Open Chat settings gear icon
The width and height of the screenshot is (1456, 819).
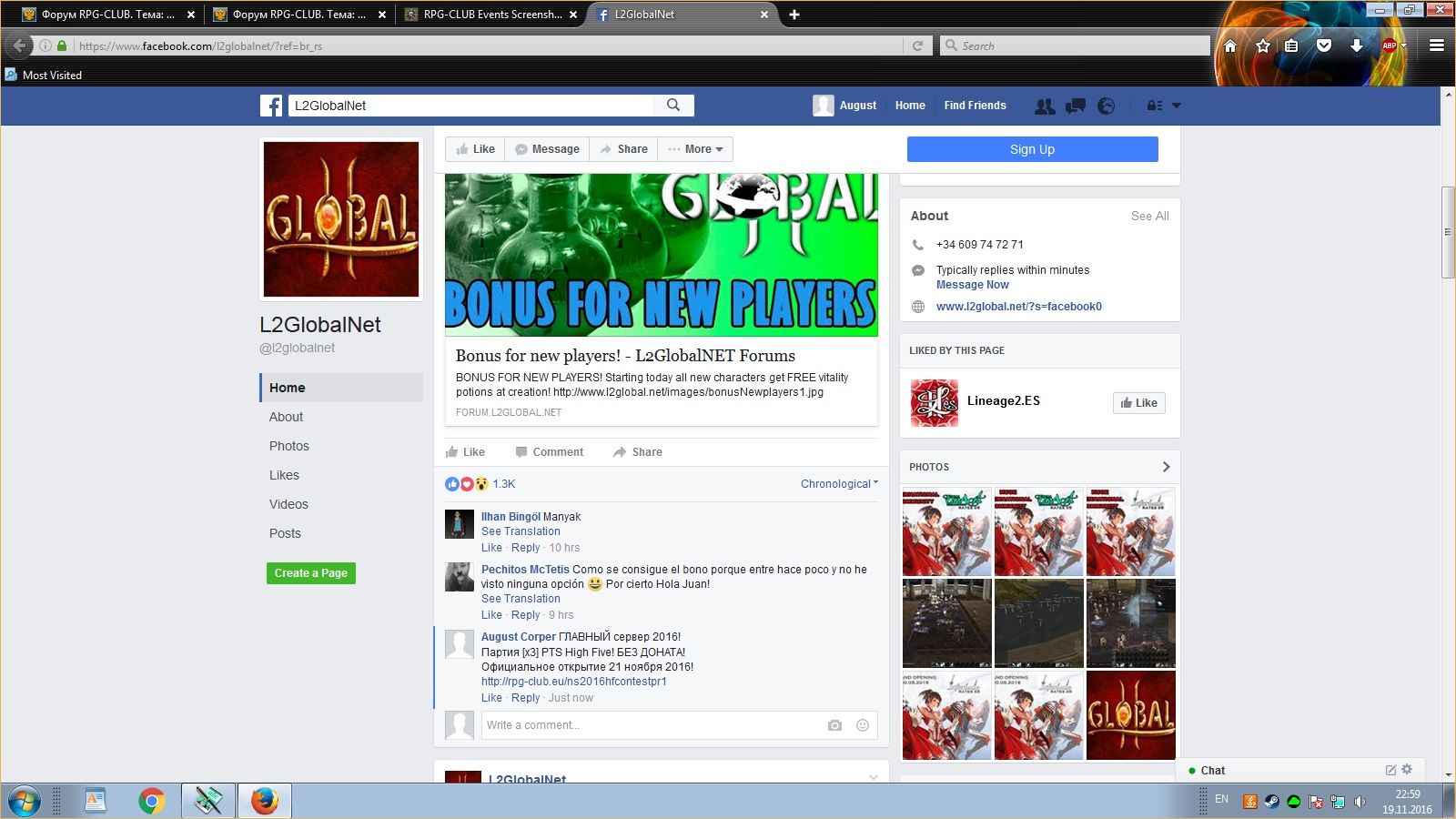point(1407,770)
